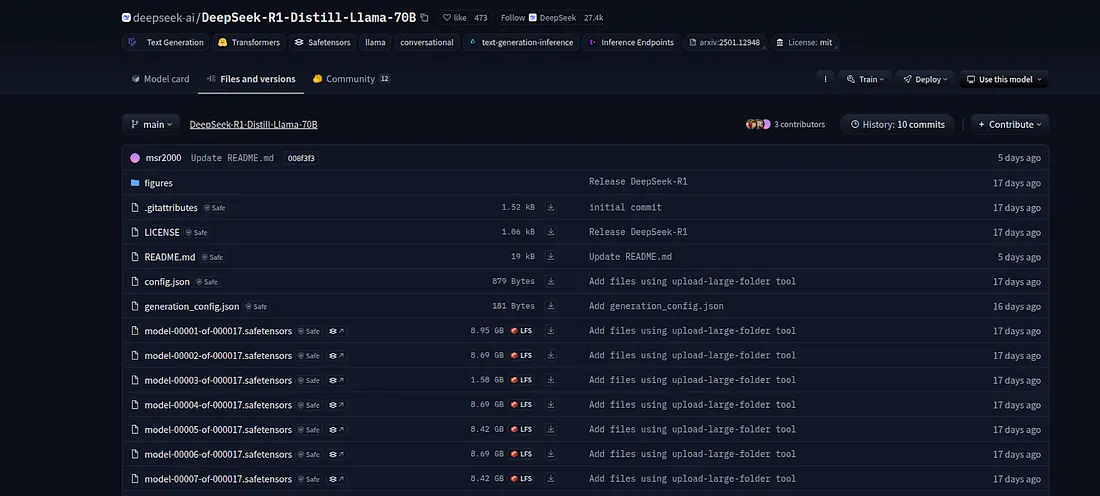Open model-00006-of-000017.safetensors

click(x=218, y=454)
